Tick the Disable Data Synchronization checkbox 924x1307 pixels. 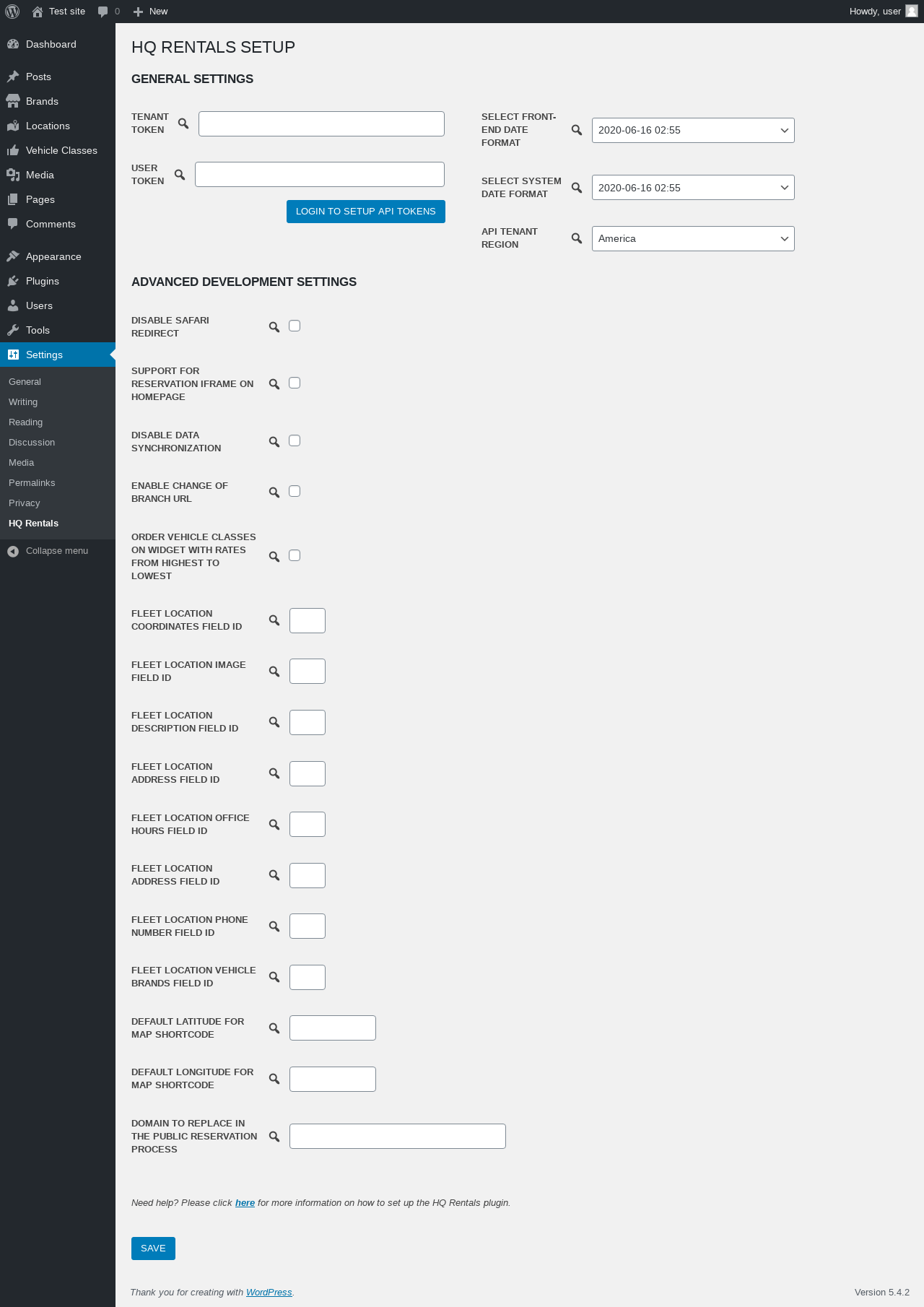coord(295,440)
